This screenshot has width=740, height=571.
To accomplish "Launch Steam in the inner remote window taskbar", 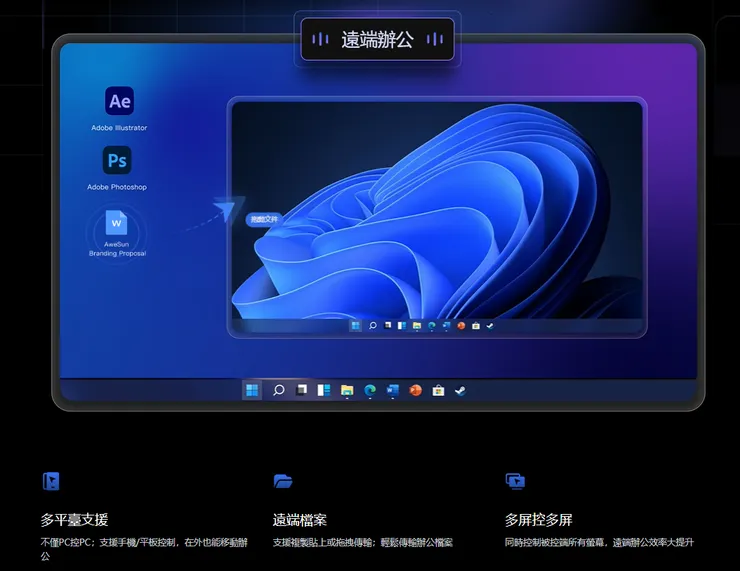I will pos(490,325).
